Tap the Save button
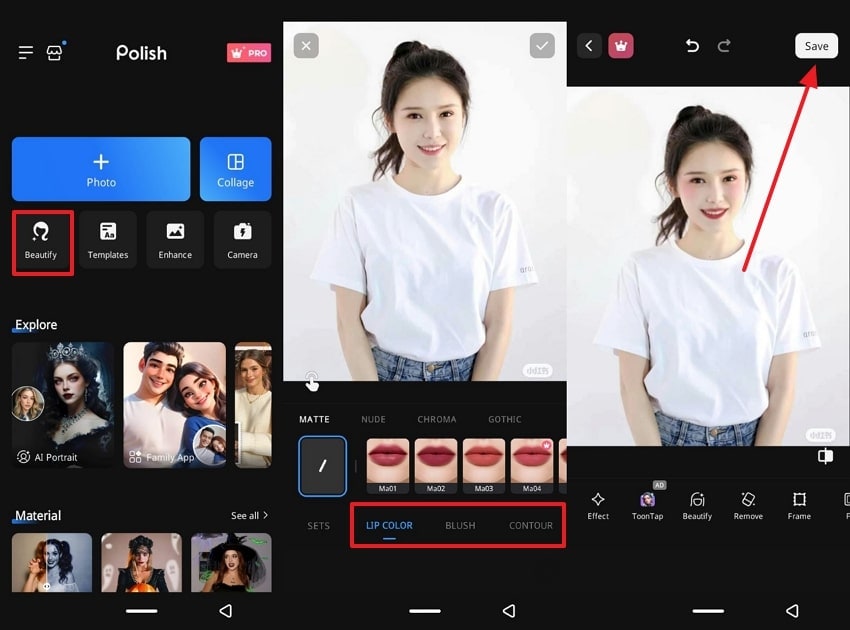This screenshot has height=630, width=850. pos(816,45)
